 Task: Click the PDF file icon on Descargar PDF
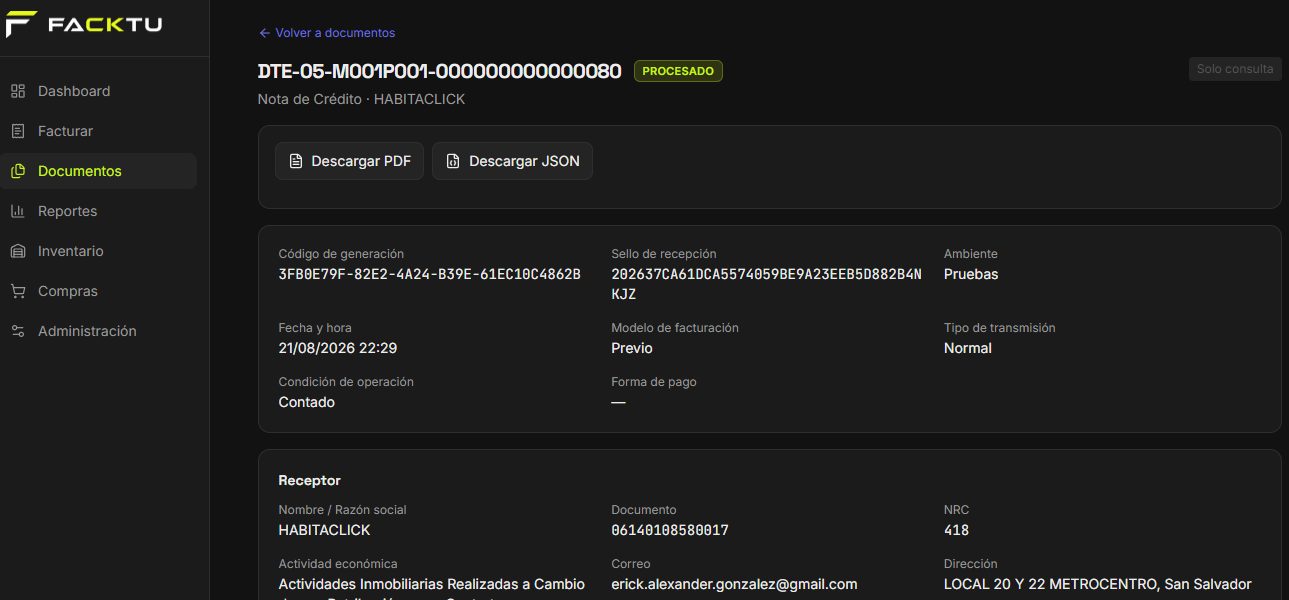click(x=296, y=161)
